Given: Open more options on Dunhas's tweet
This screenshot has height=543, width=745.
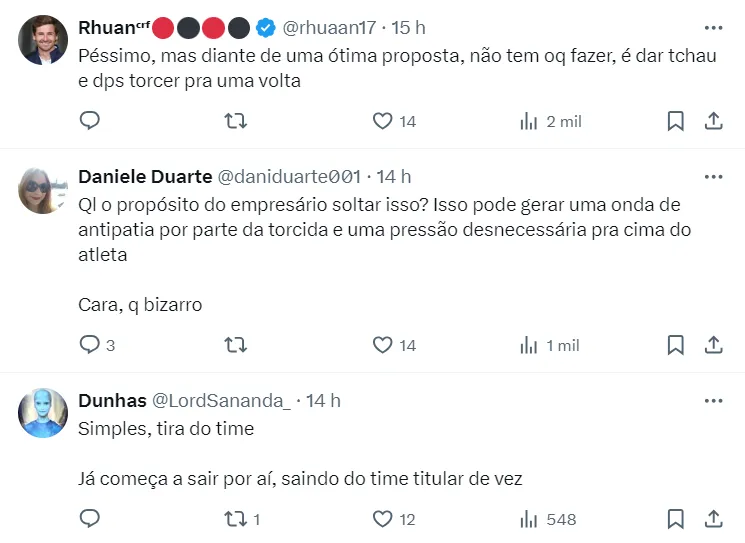Looking at the screenshot, I should pyautogui.click(x=713, y=401).
